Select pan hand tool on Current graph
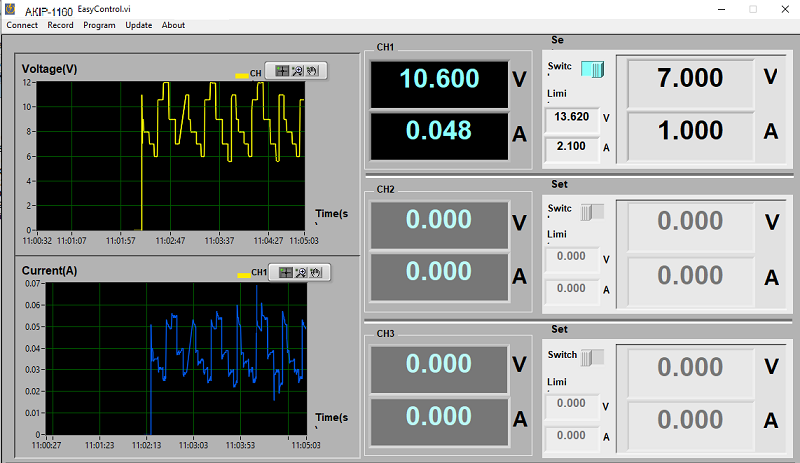 [x=313, y=272]
